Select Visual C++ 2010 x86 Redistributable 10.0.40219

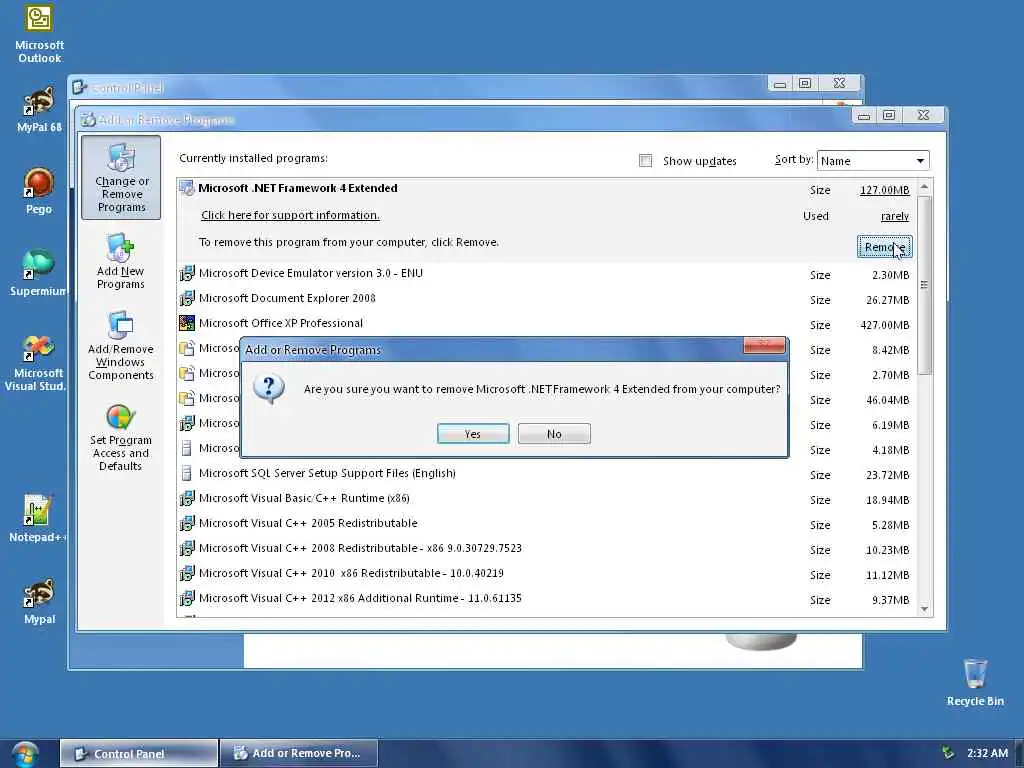546,573
